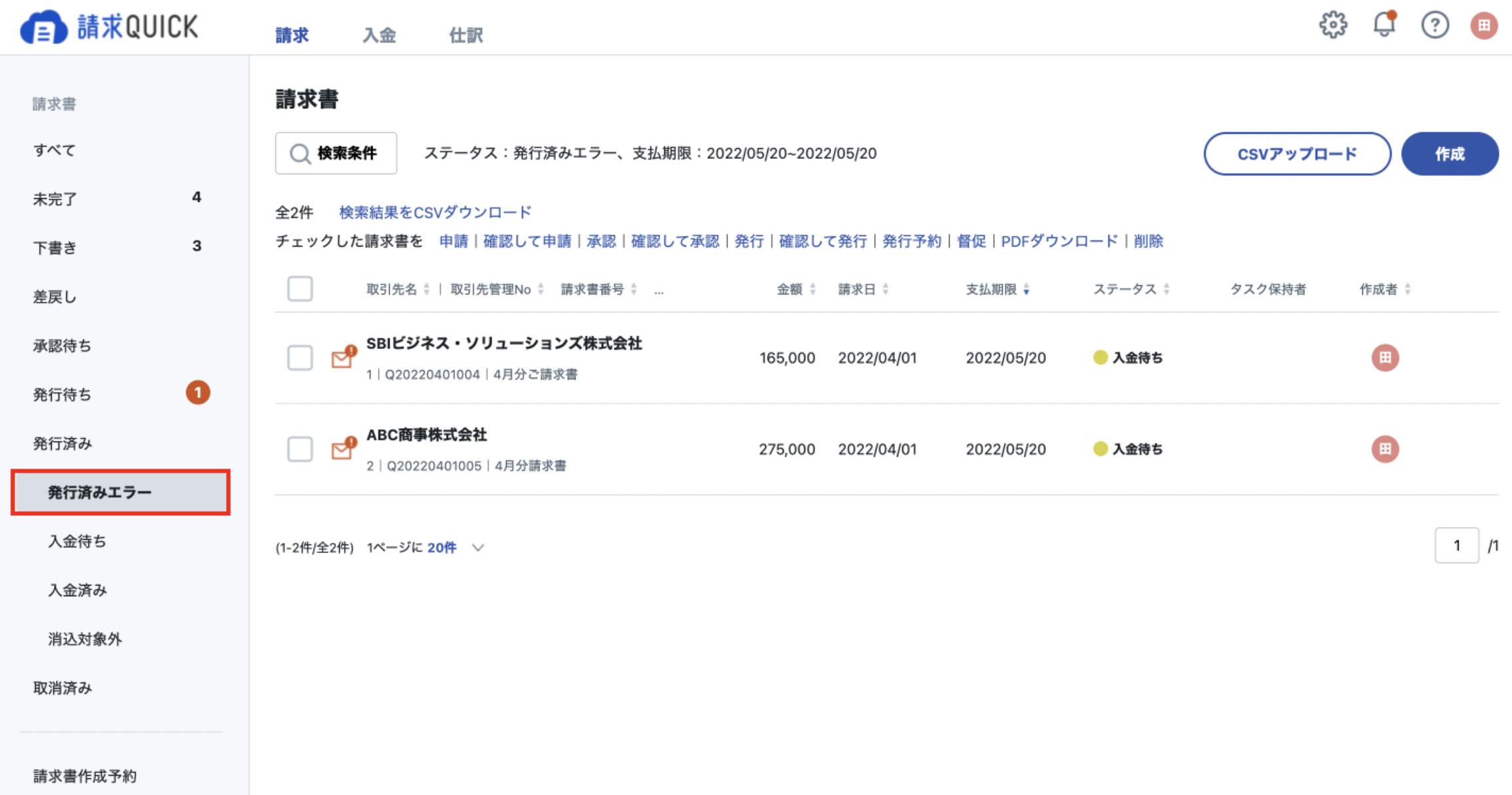
Task: Click the 発行 bulk action link
Action: click(749, 241)
